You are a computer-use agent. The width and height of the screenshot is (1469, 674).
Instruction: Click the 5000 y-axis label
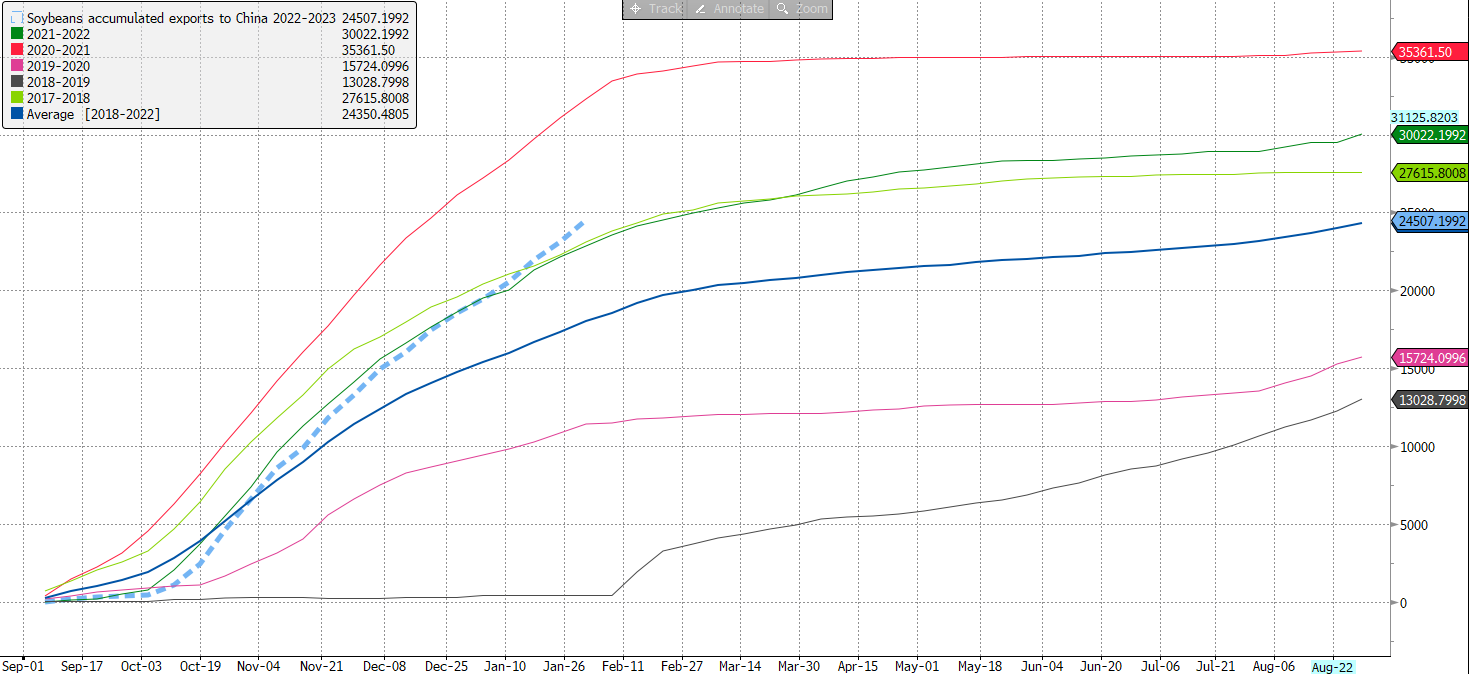[1414, 525]
